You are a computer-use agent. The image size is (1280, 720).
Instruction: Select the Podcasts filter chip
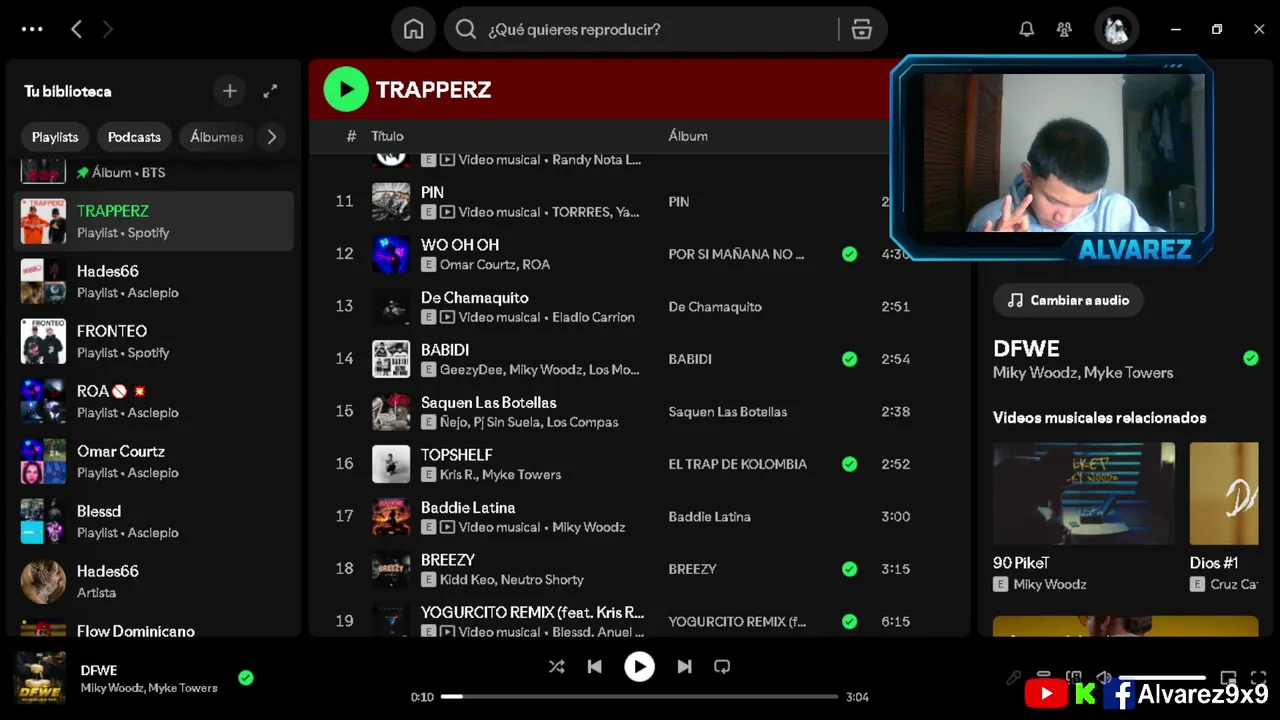[x=134, y=137]
